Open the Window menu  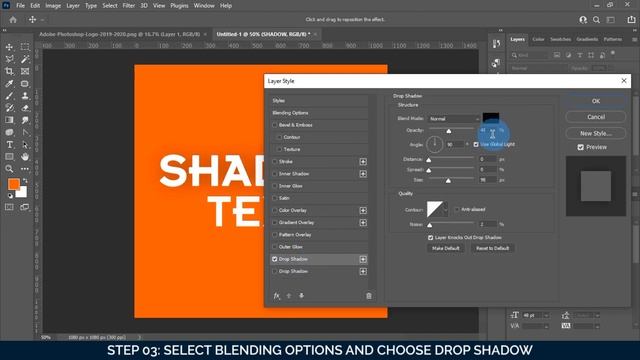tap(204, 6)
